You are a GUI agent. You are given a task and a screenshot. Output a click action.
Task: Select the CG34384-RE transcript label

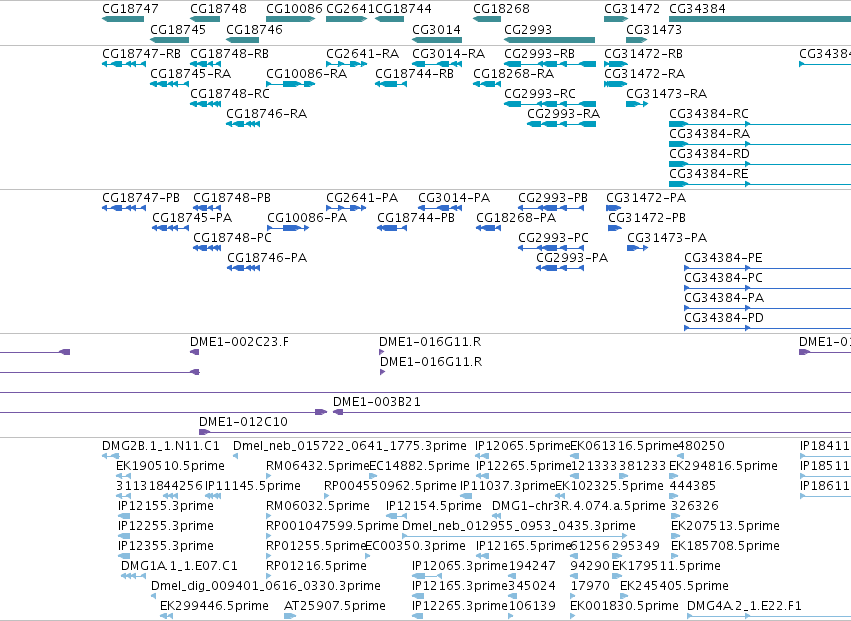tap(709, 174)
